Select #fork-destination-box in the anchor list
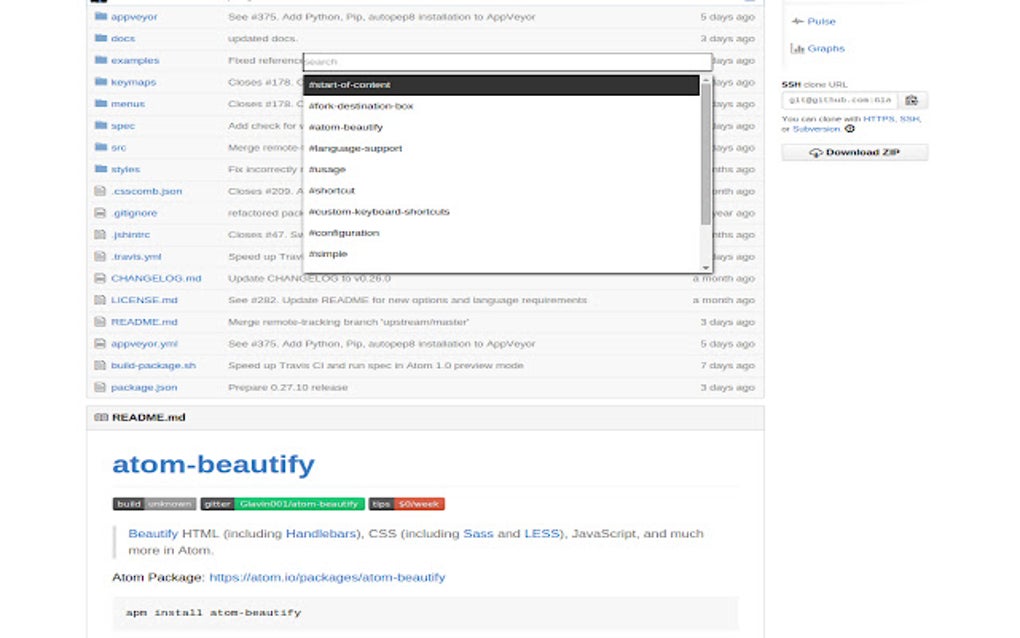Screen dimensions: 1020x638 pos(501,106)
